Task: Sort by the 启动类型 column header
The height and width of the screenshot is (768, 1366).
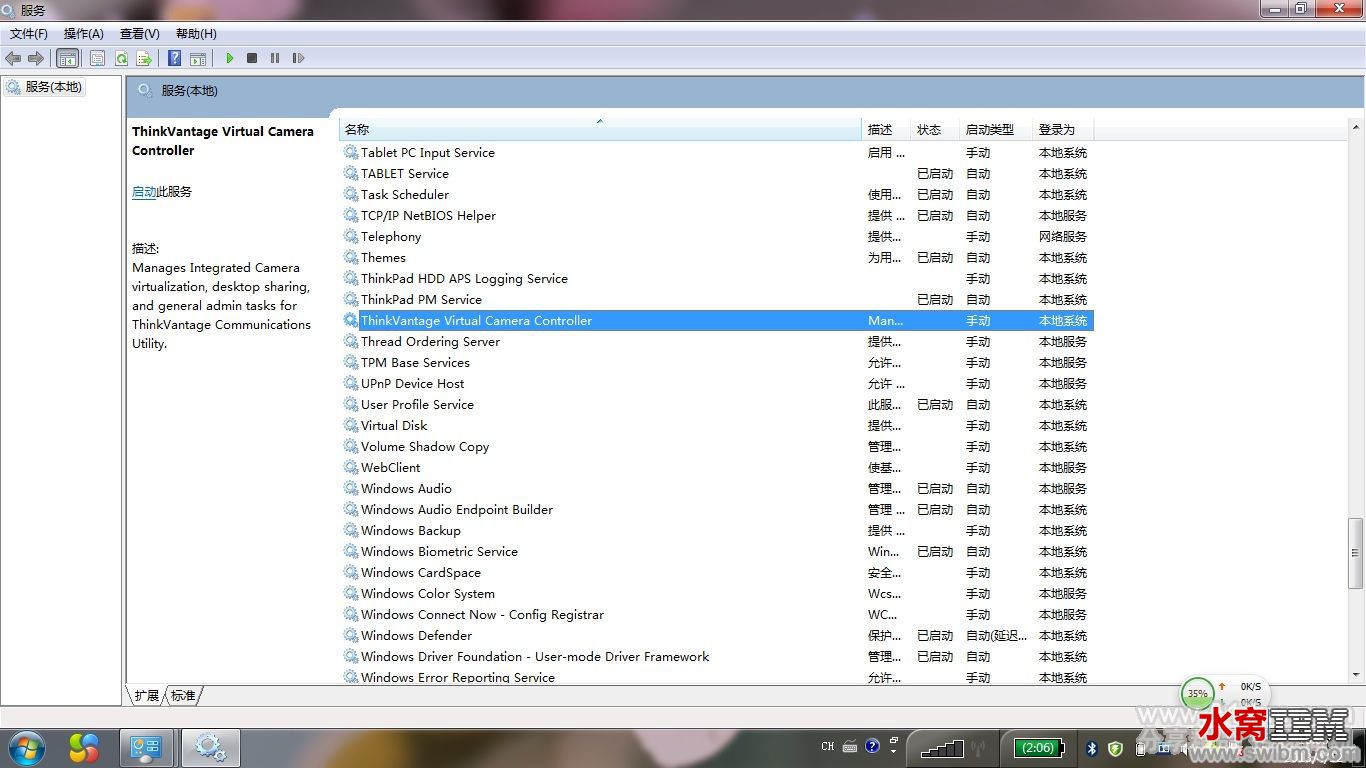Action: 995,129
